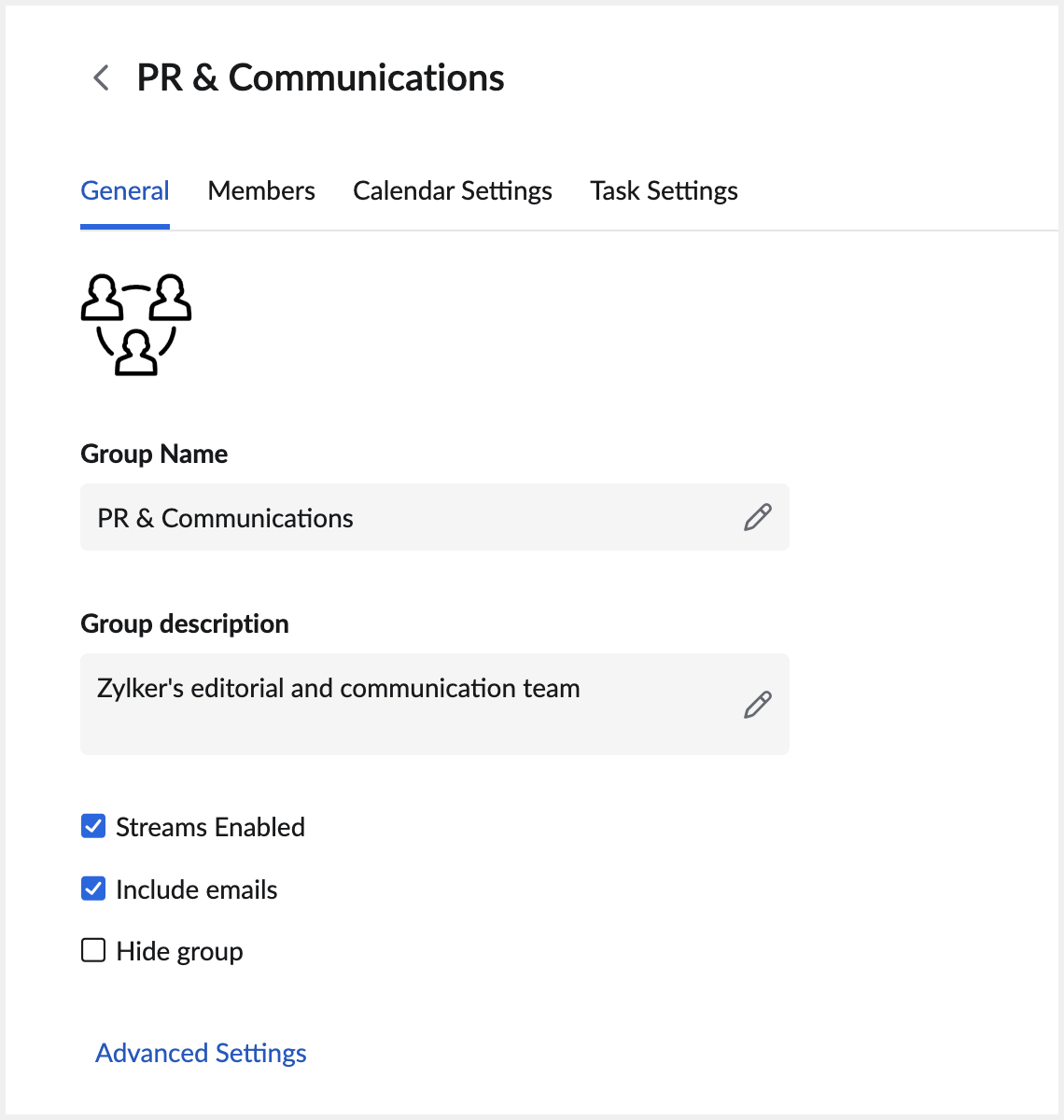
Task: Select the General tab
Action: pyautogui.click(x=125, y=190)
